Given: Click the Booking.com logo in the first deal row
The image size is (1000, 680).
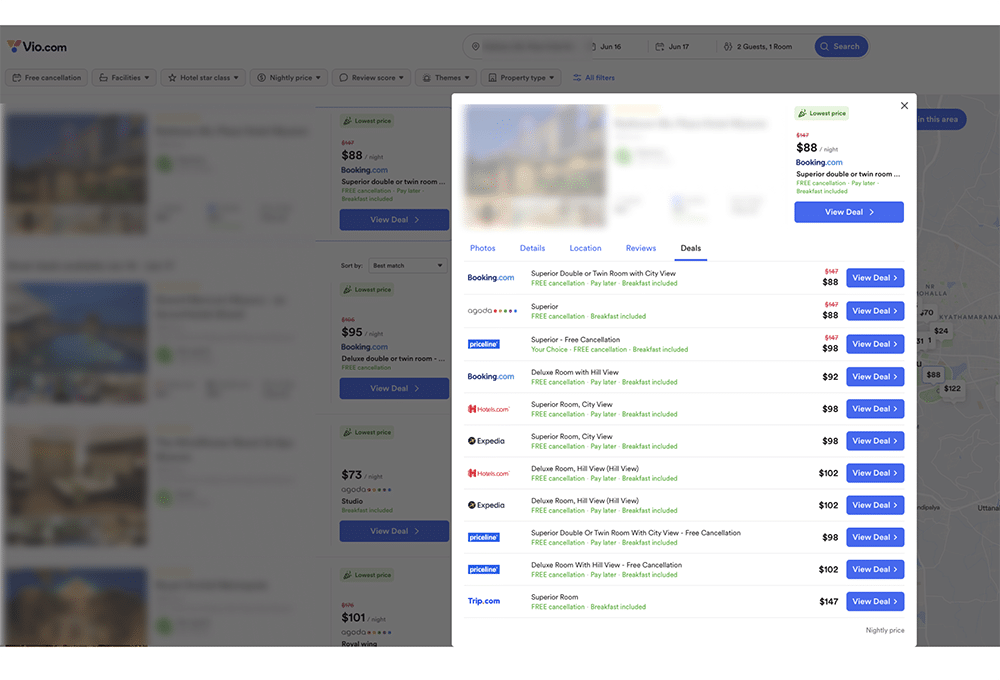Looking at the screenshot, I should (490, 278).
